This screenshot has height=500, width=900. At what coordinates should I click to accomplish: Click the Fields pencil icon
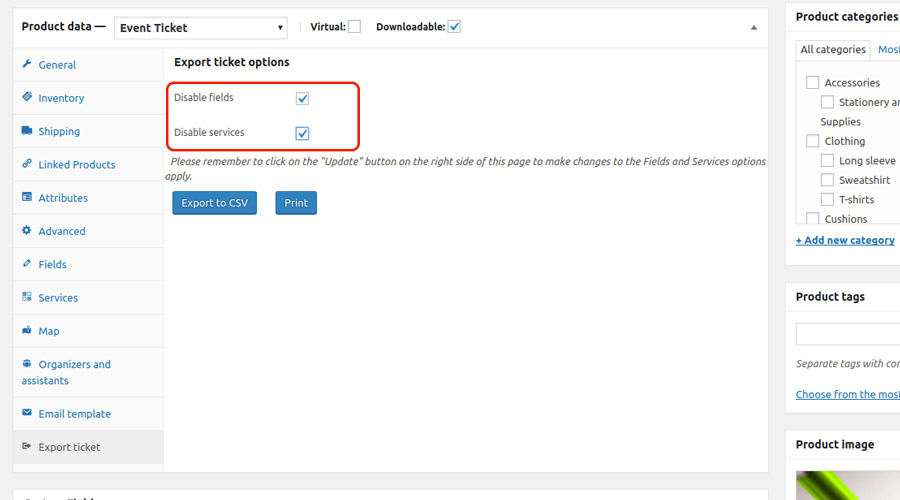coord(27,263)
